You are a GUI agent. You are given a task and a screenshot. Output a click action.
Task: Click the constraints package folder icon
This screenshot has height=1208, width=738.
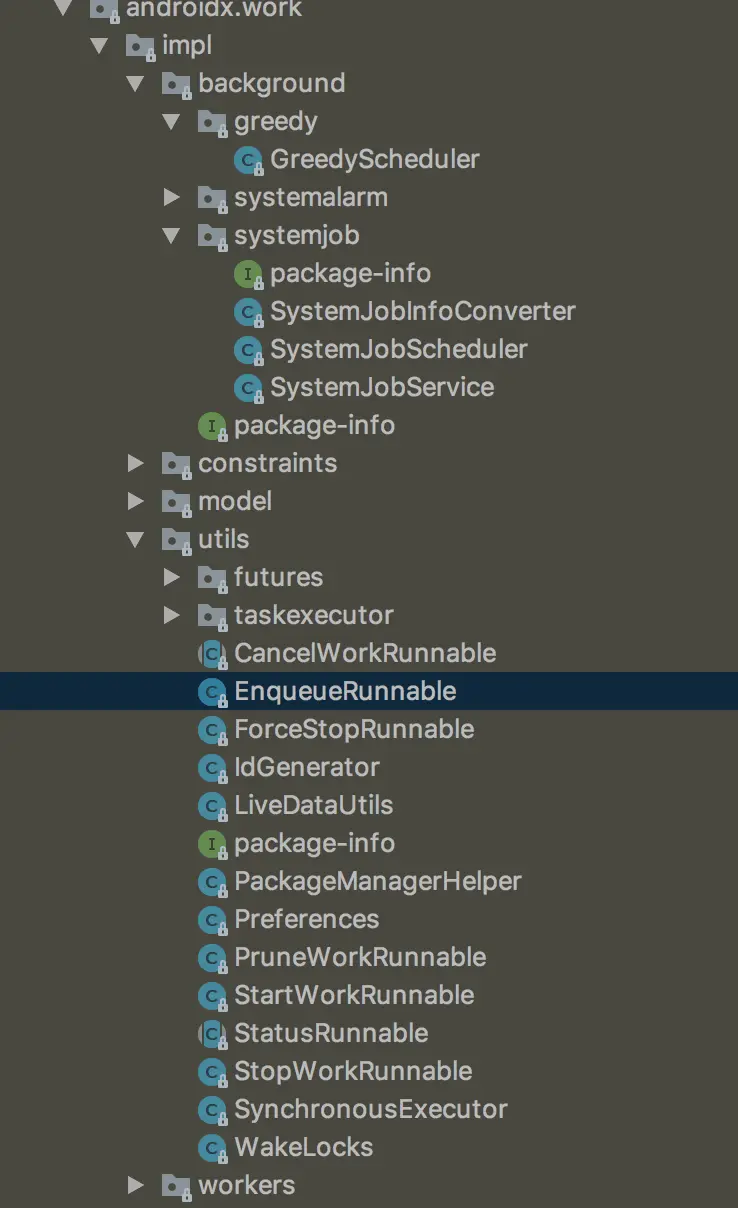[176, 464]
